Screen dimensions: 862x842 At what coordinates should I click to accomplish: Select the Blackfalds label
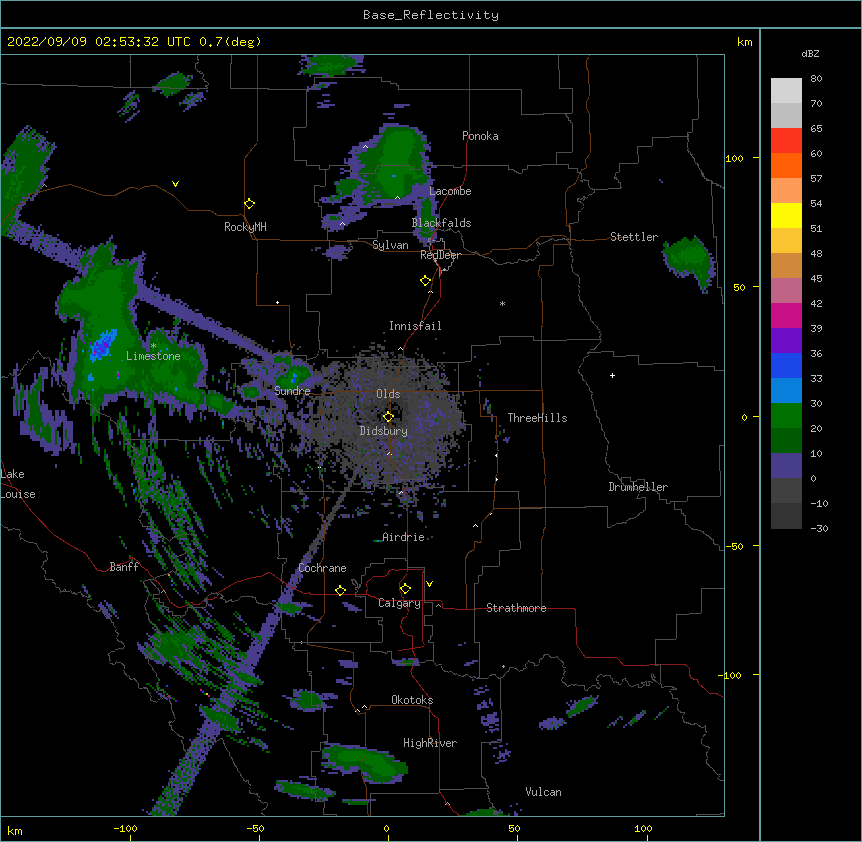click(441, 223)
